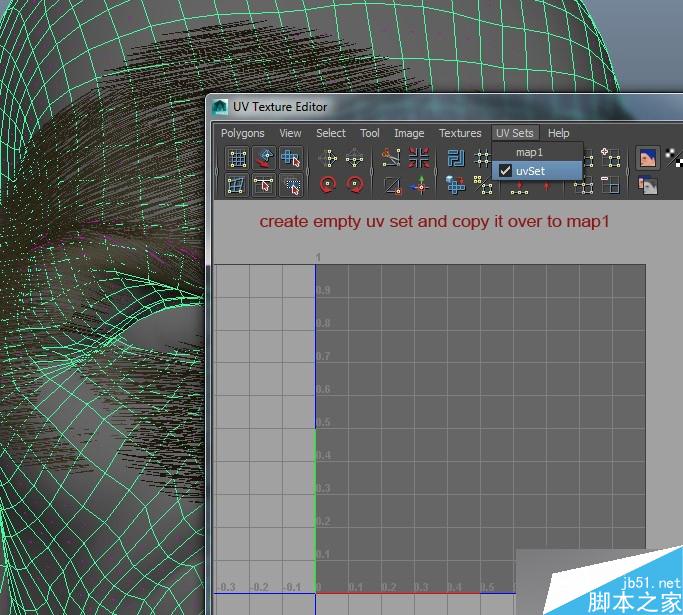Screen dimensions: 683x615
Task: Close the open UV Sets menu
Action: [x=515, y=133]
